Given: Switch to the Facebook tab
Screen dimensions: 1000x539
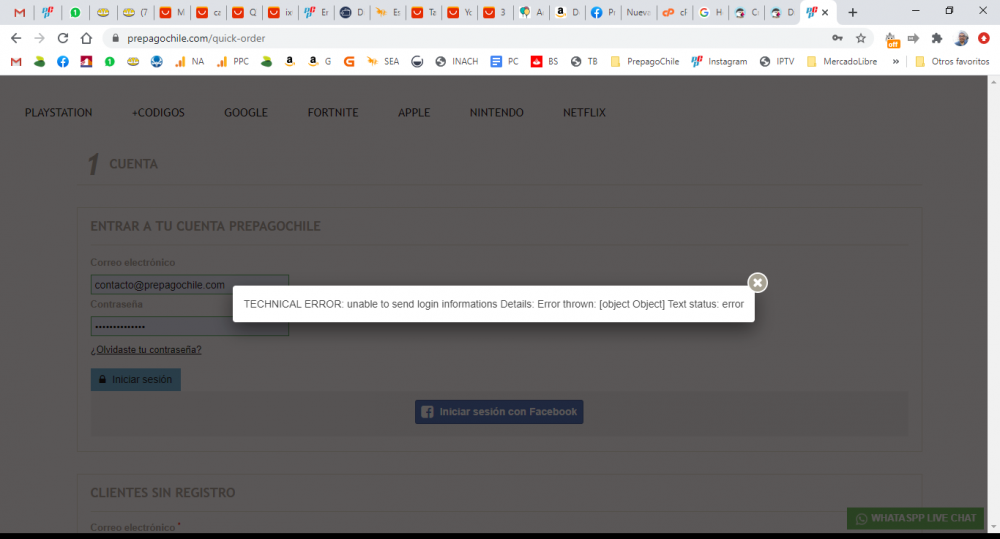Looking at the screenshot, I should [603, 12].
